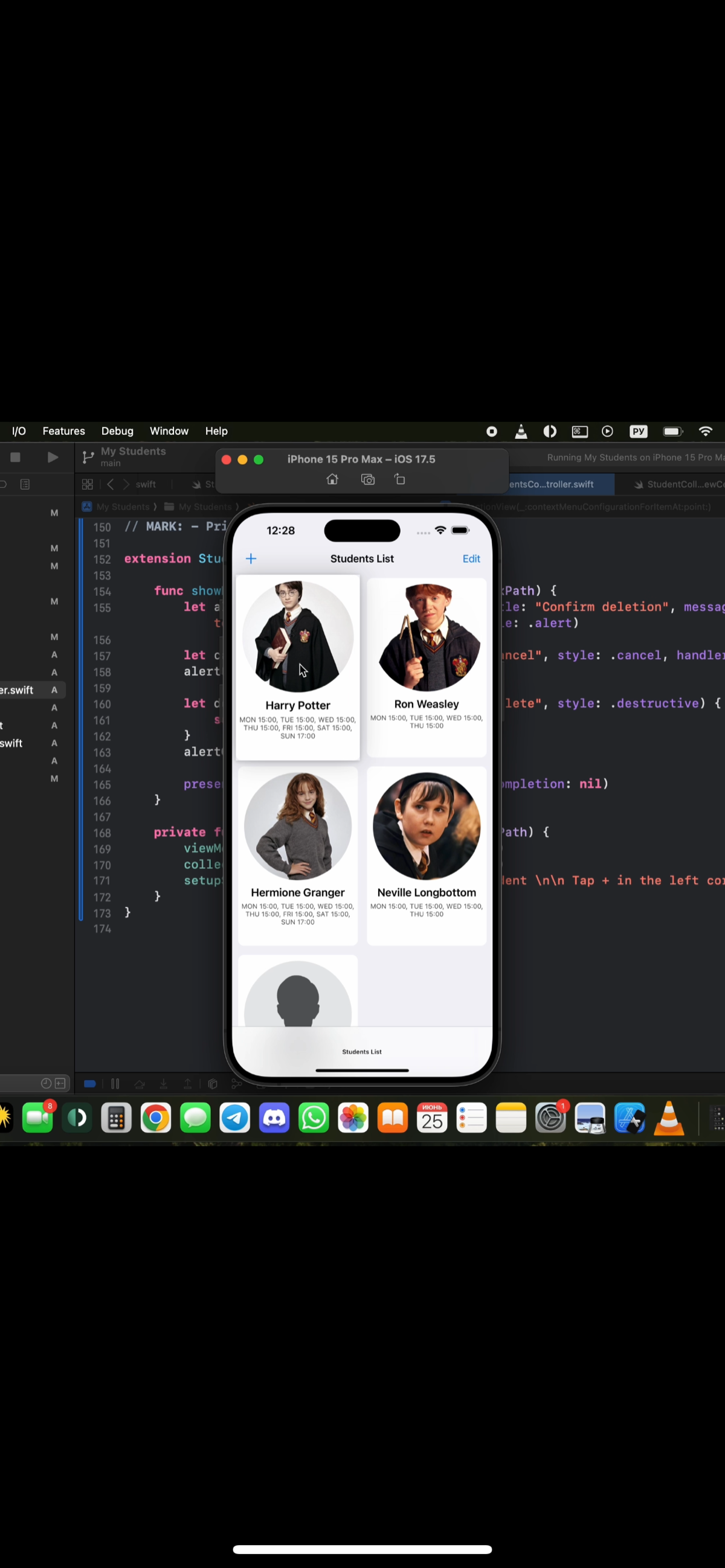Click the VLC cone icon in menu bar
Screen dimensions: 725x1568
(521, 431)
